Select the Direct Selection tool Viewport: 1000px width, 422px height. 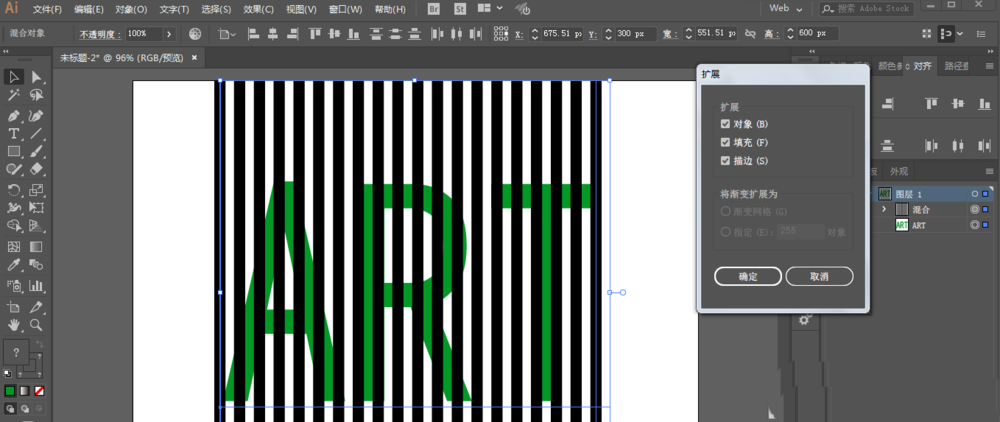coord(36,77)
